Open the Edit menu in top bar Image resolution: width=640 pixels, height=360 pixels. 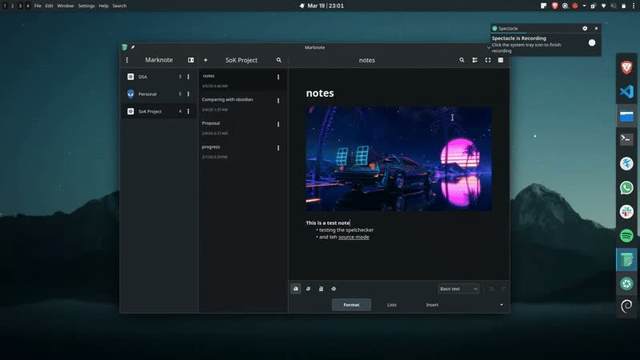(x=49, y=6)
